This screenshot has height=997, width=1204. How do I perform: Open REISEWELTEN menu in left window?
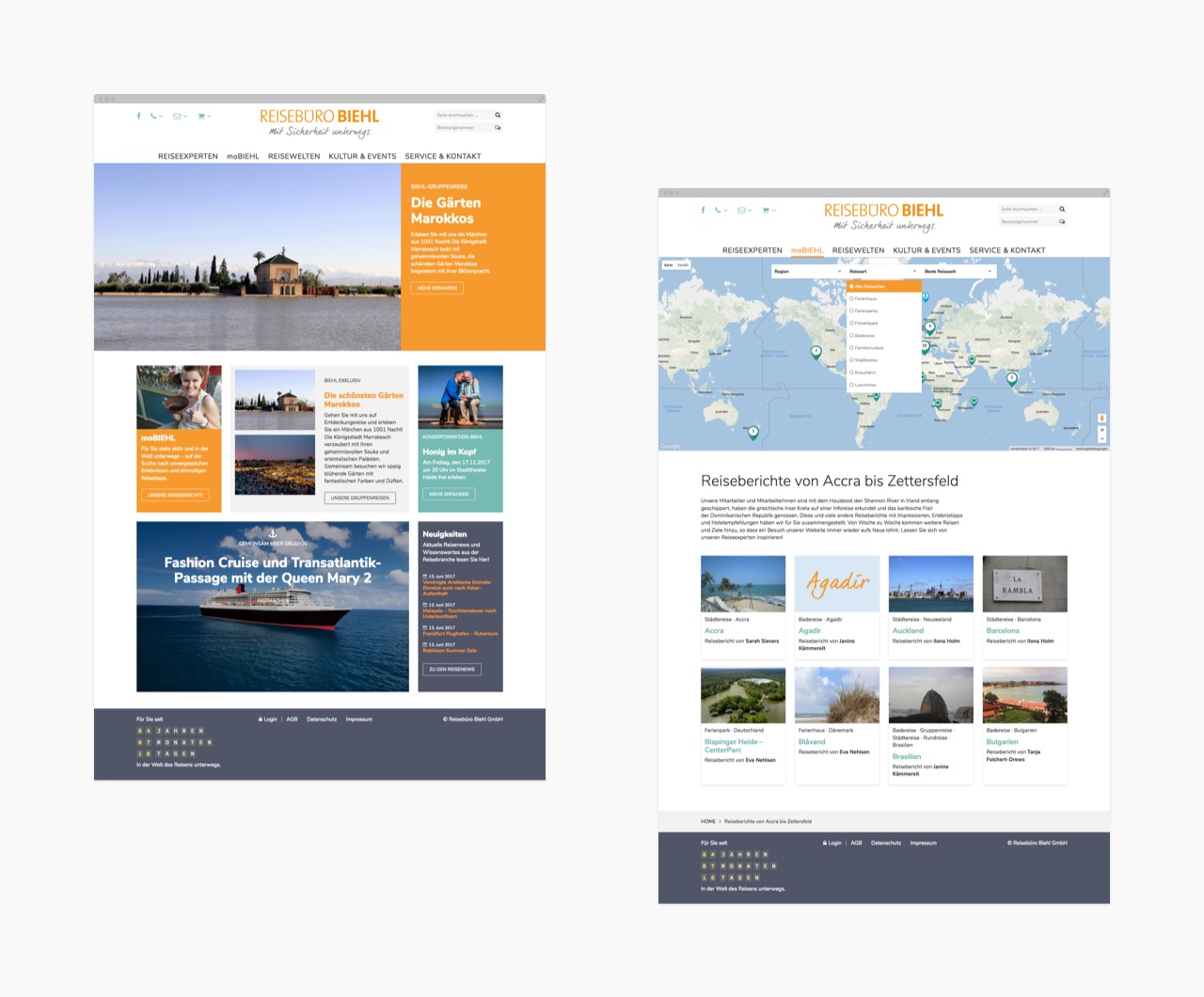click(293, 156)
